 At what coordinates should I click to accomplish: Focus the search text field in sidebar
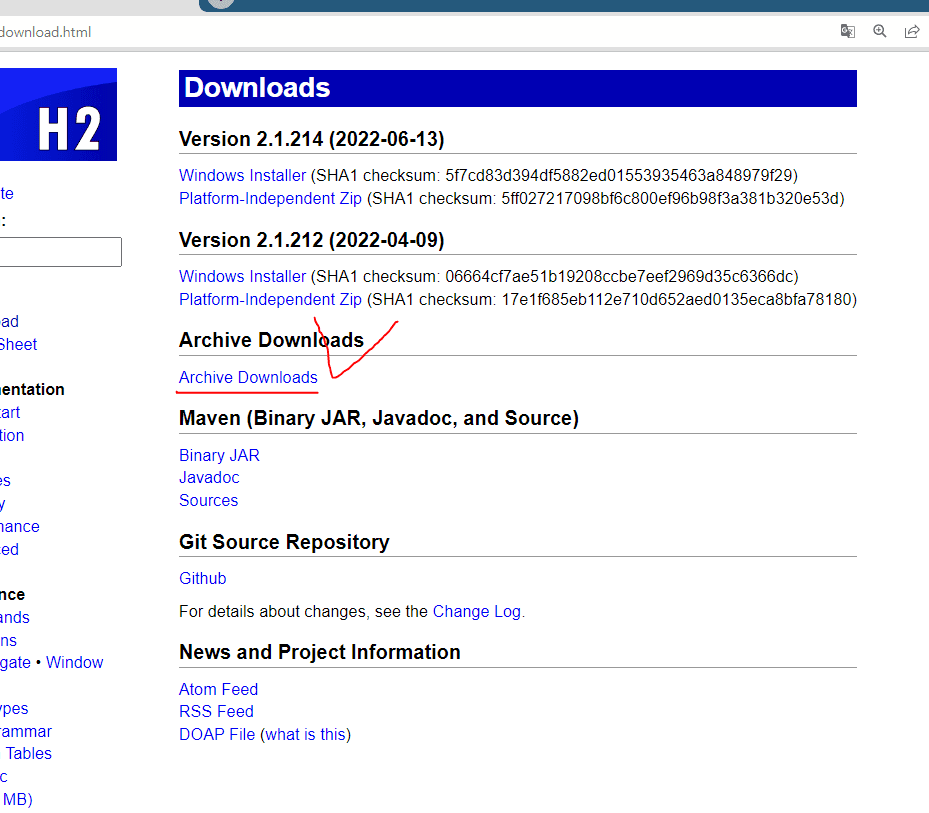pos(60,252)
